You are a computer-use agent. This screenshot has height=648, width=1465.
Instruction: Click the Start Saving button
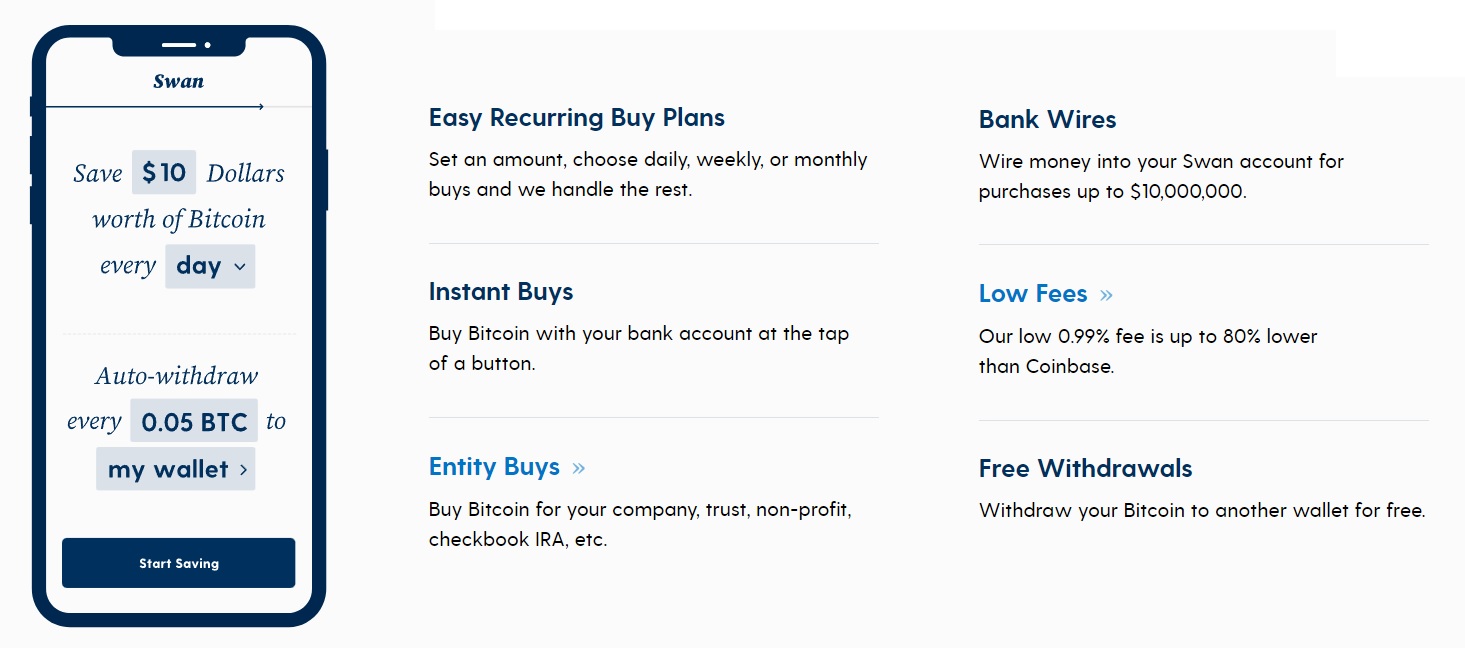tap(178, 563)
